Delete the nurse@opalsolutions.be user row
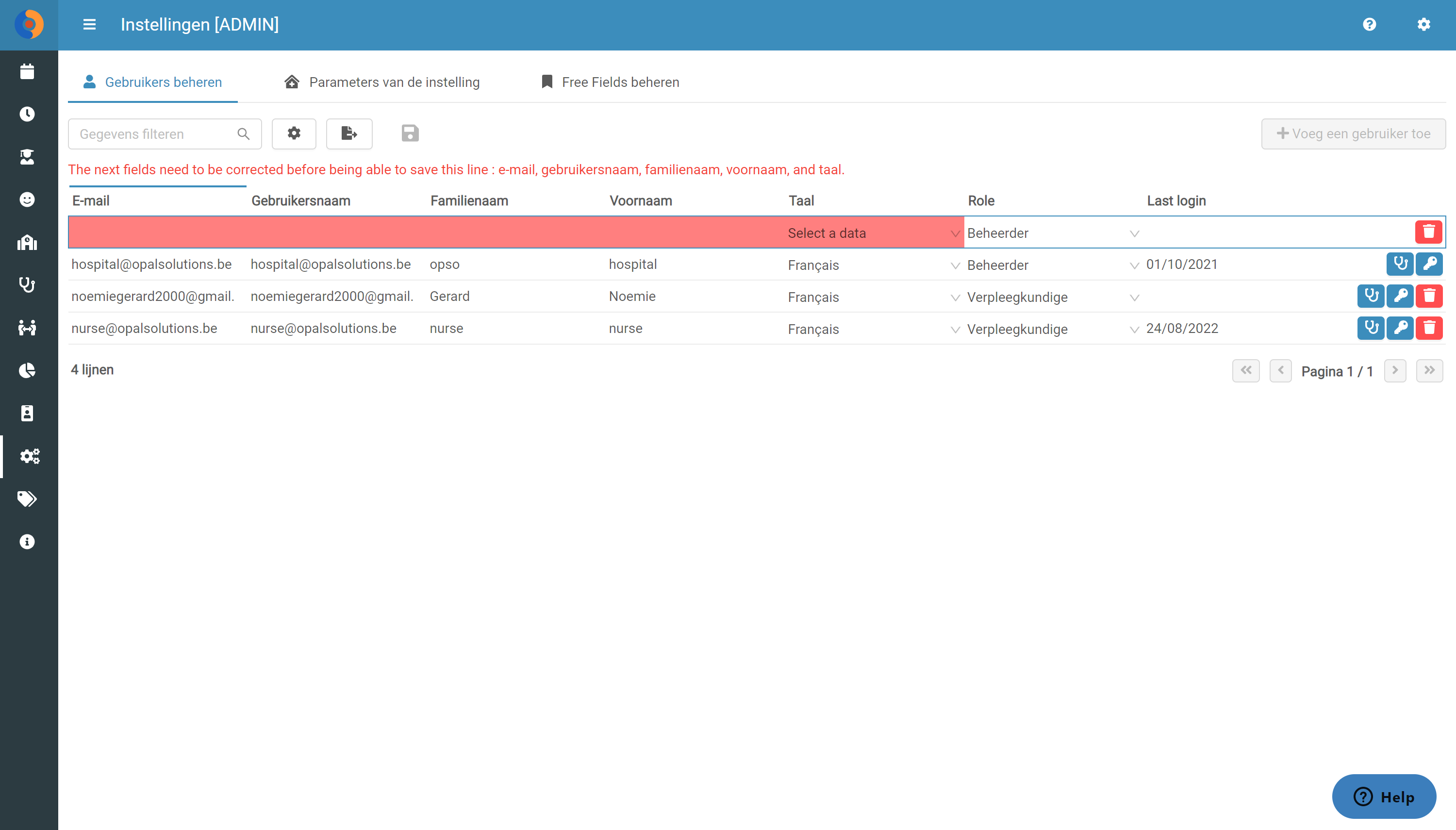The image size is (1456, 830). [1429, 328]
